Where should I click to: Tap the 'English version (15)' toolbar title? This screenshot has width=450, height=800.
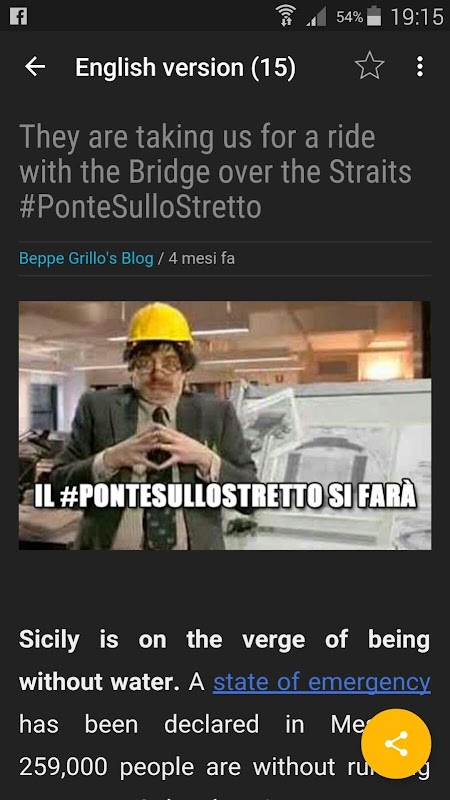coord(185,67)
